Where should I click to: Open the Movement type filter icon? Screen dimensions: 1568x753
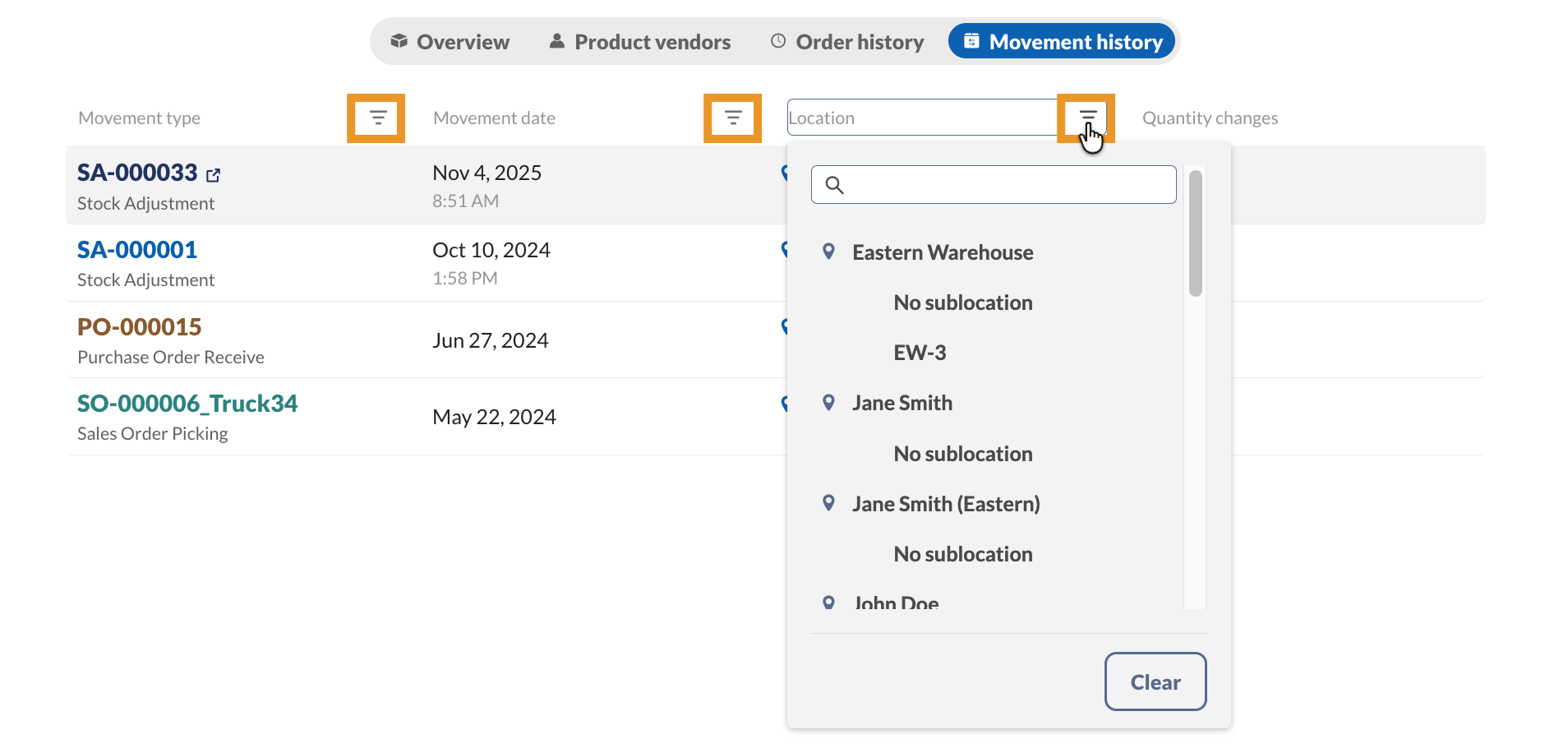coord(376,118)
